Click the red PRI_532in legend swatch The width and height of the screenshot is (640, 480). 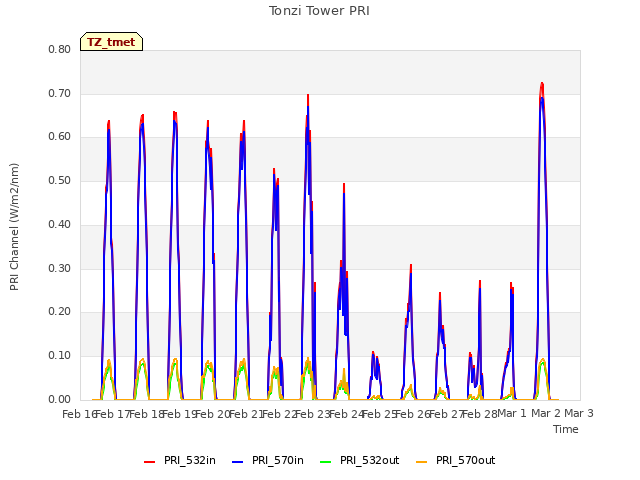[149, 462]
